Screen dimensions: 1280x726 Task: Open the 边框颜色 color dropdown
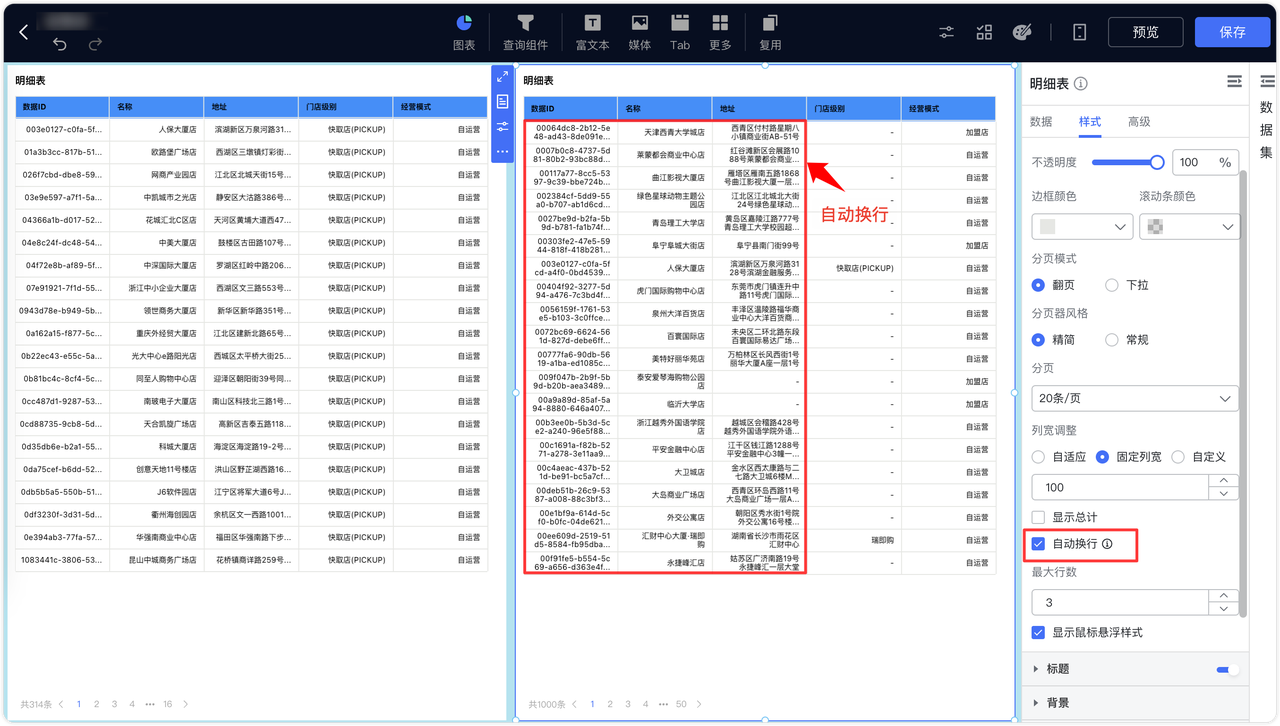tap(1081, 227)
